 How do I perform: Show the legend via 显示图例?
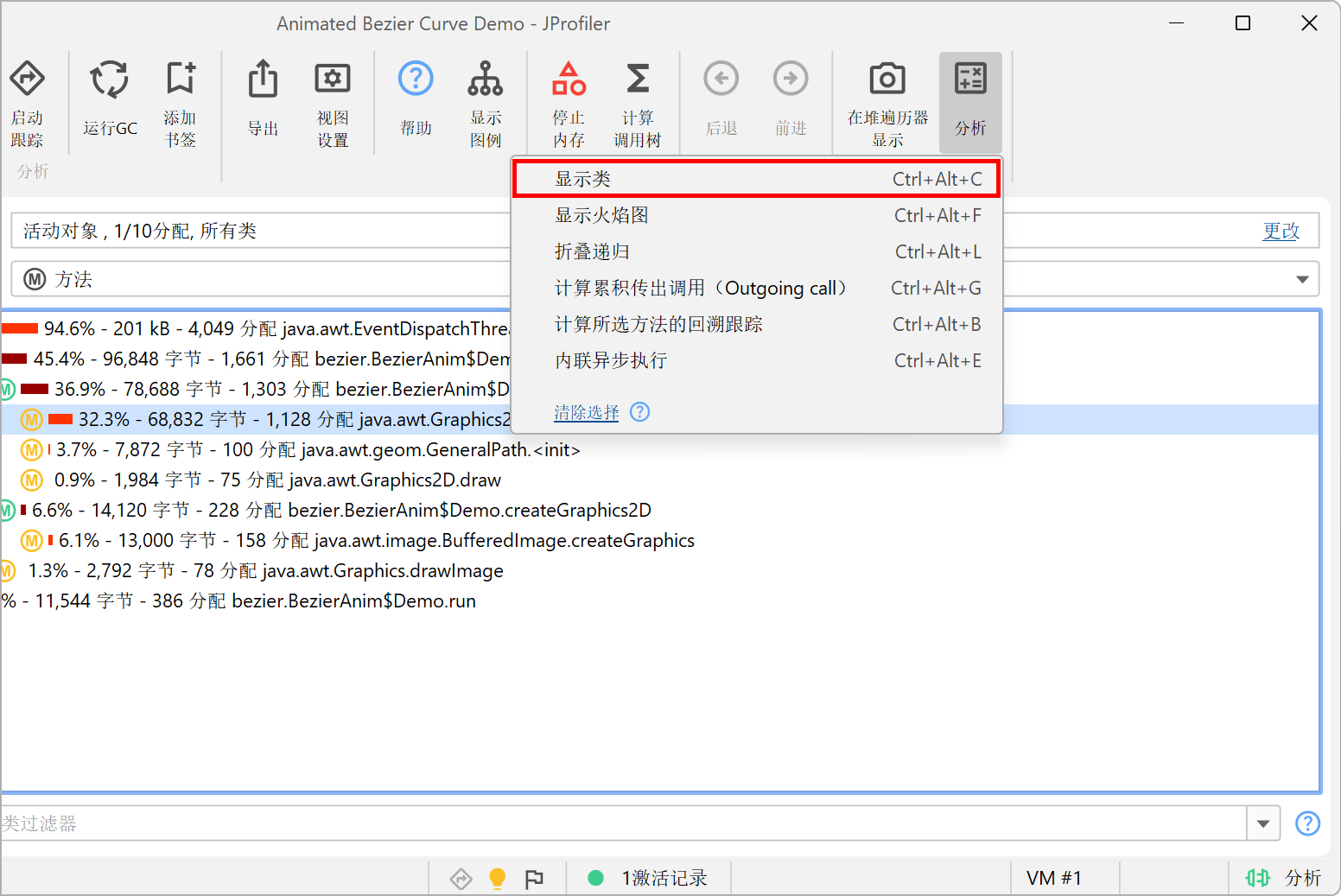tap(486, 103)
